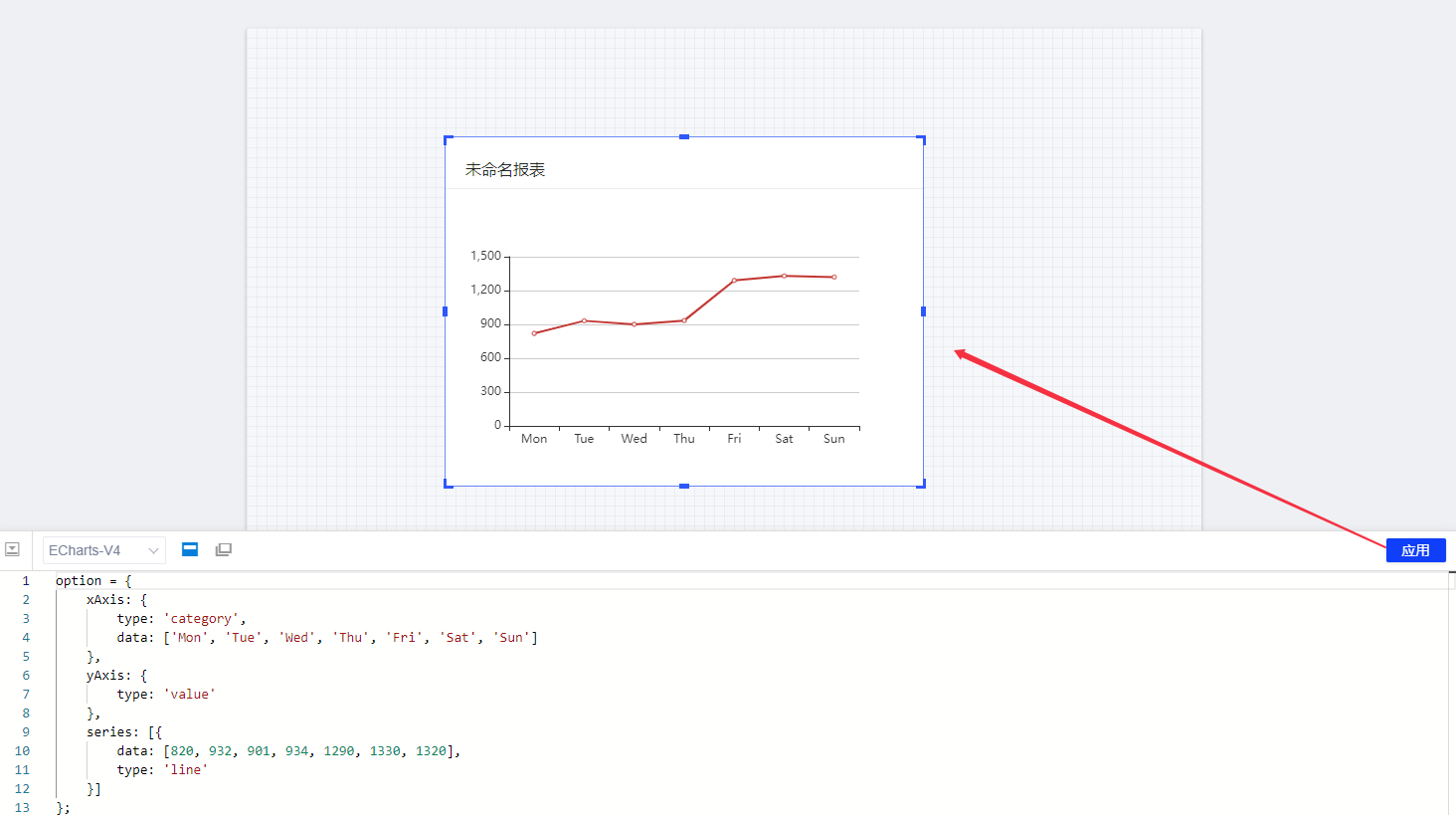Click the Fri data point on line

734,281
